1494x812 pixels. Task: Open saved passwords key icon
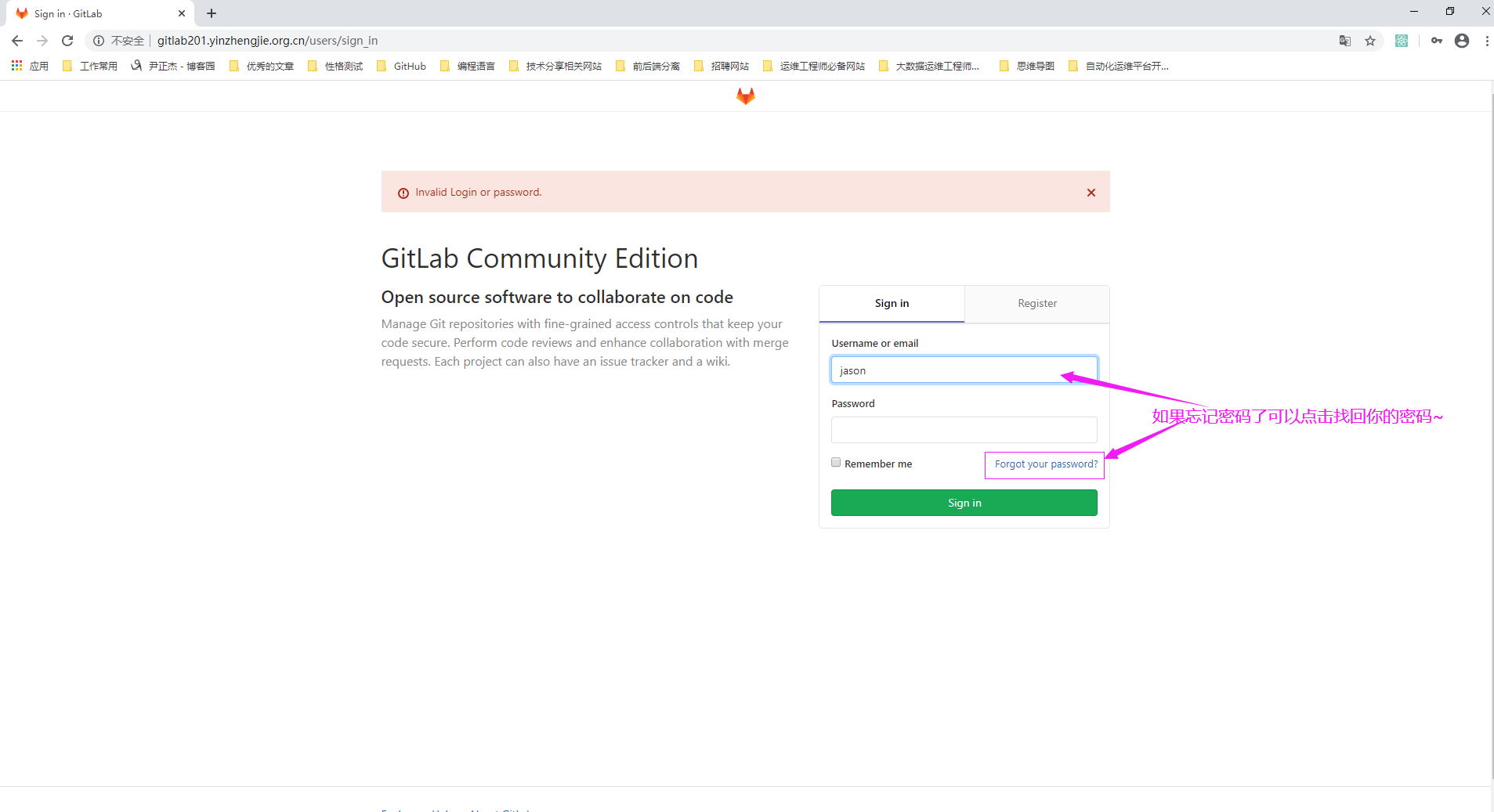pyautogui.click(x=1436, y=41)
